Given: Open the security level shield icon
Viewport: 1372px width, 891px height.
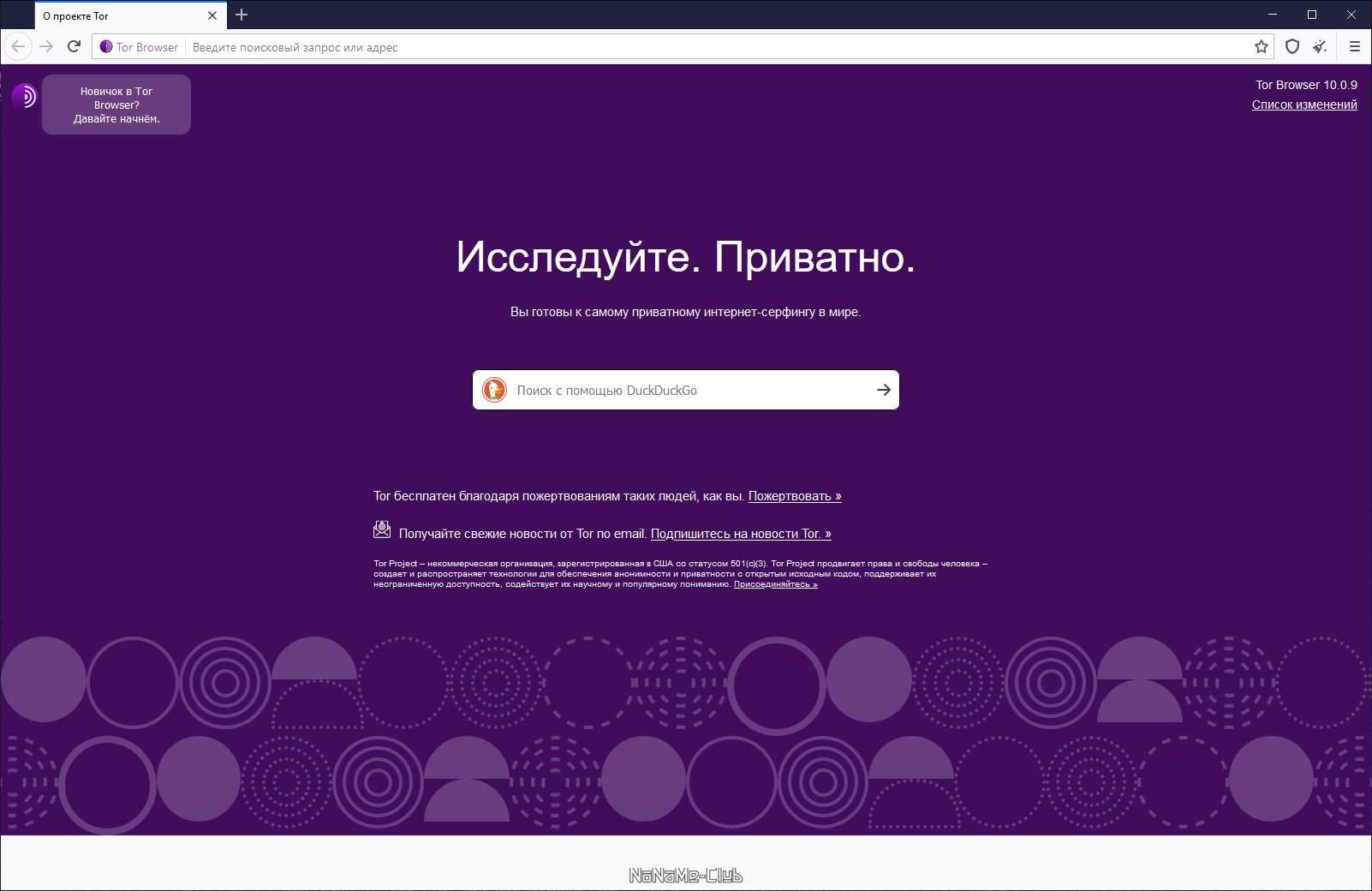Looking at the screenshot, I should 1292,46.
